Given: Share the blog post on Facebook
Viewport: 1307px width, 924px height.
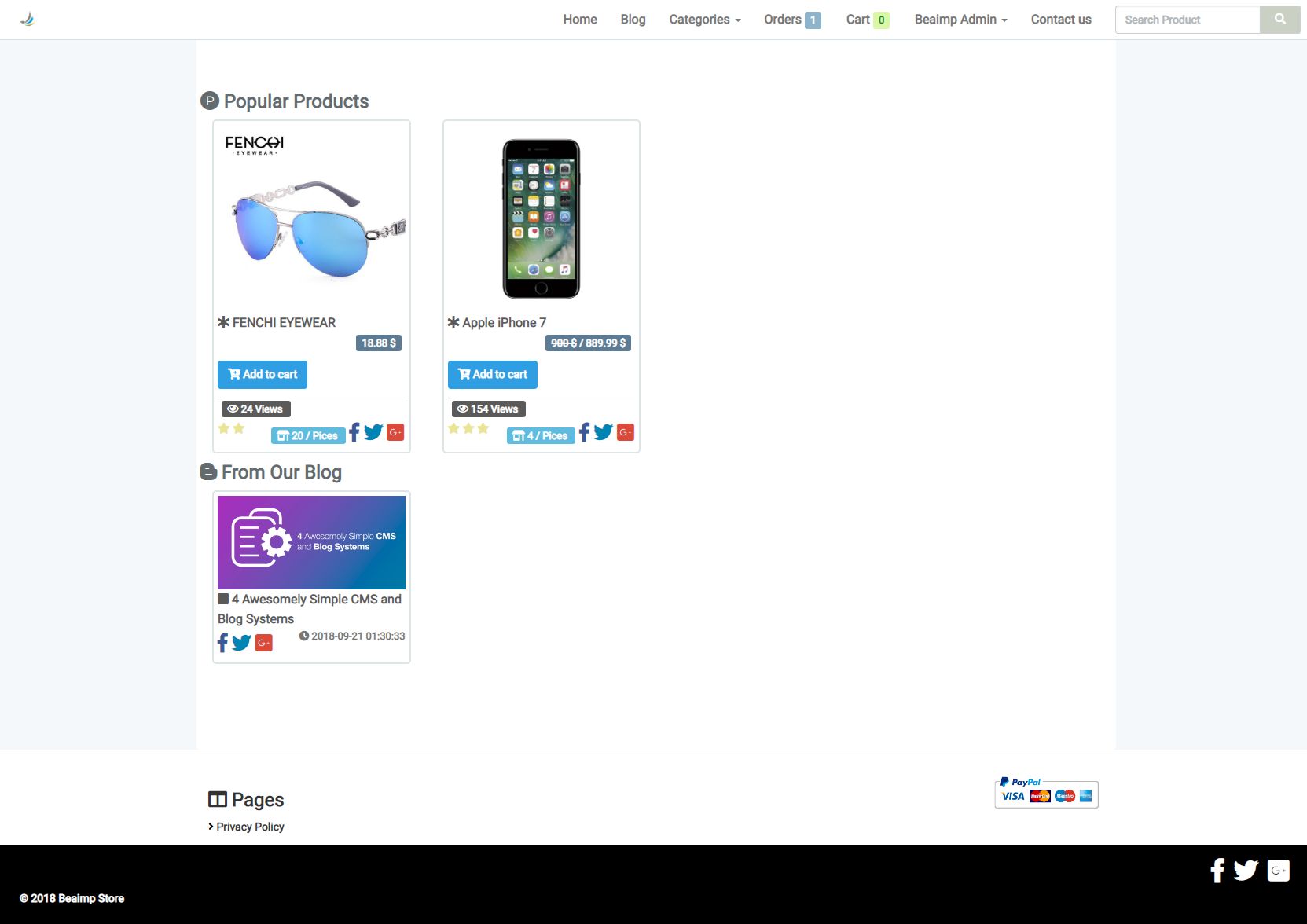Looking at the screenshot, I should pos(222,643).
